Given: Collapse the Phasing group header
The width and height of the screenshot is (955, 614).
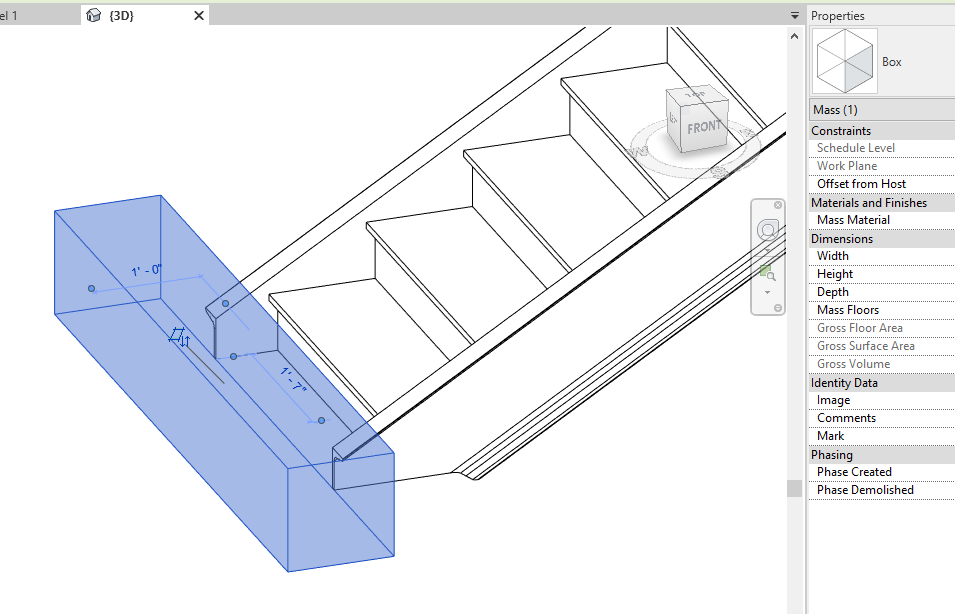Looking at the screenshot, I should pyautogui.click(x=882, y=455).
